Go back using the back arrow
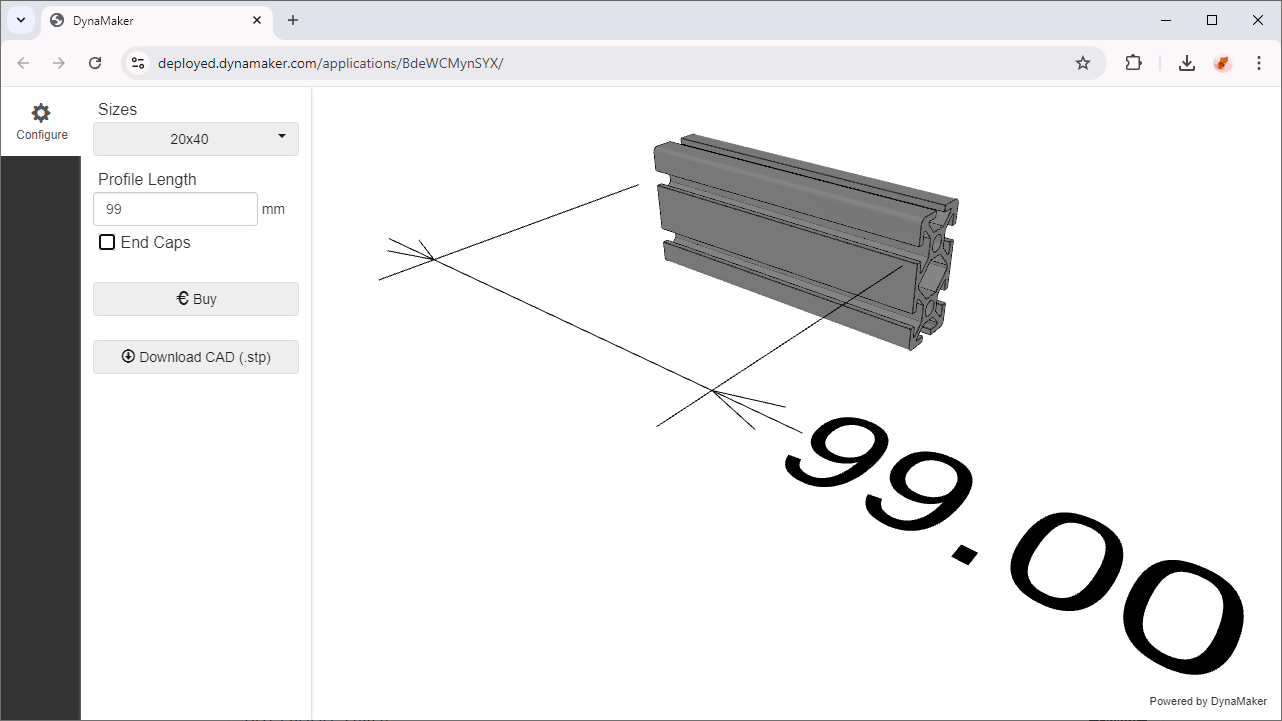 (23, 63)
